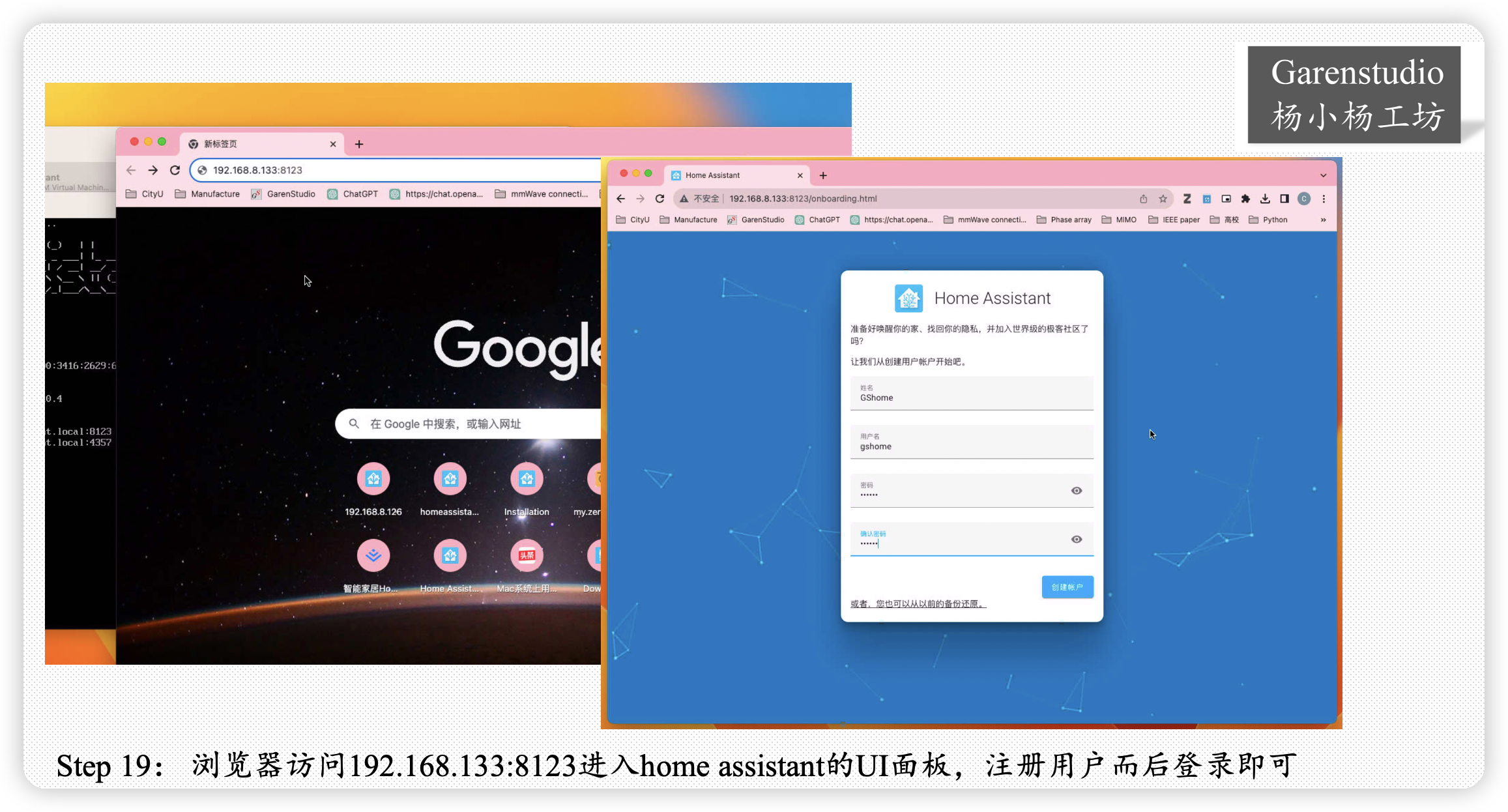
Task: Click the 创建帐户 button
Action: pos(1067,587)
